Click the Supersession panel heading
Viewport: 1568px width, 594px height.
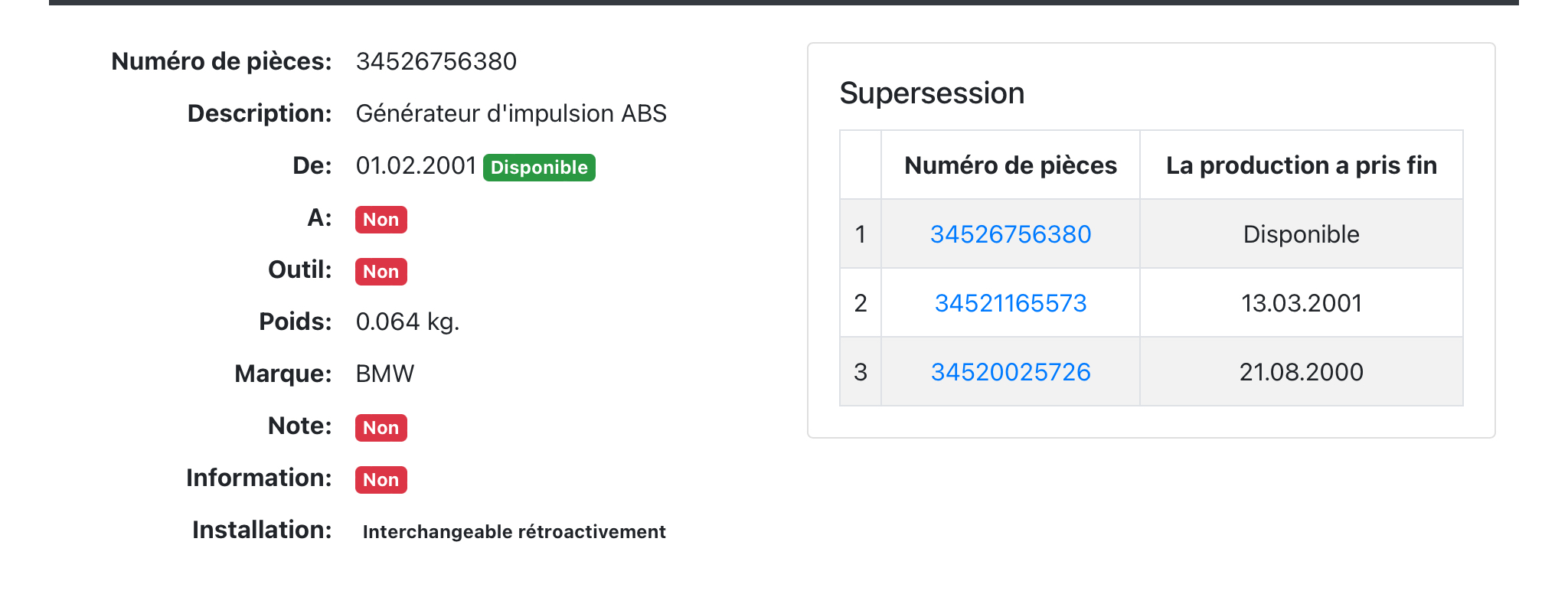(x=932, y=93)
